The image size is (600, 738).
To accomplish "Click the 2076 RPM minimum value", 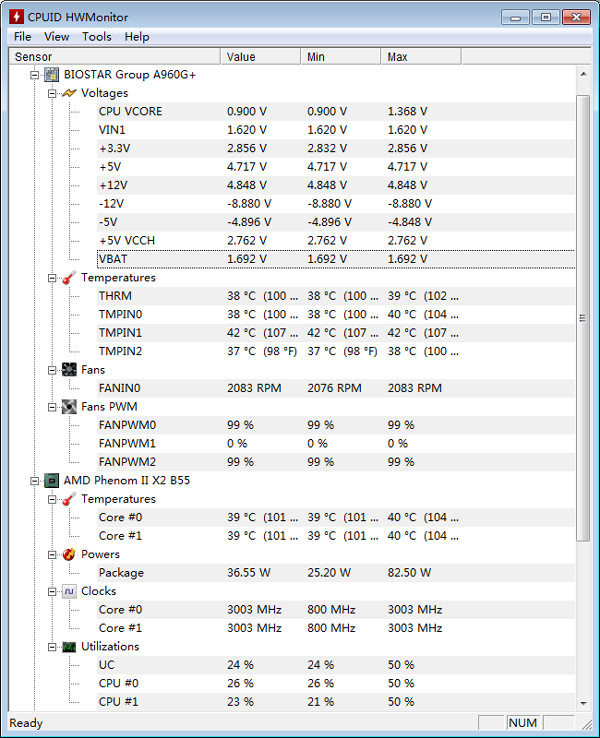I will (x=334, y=388).
